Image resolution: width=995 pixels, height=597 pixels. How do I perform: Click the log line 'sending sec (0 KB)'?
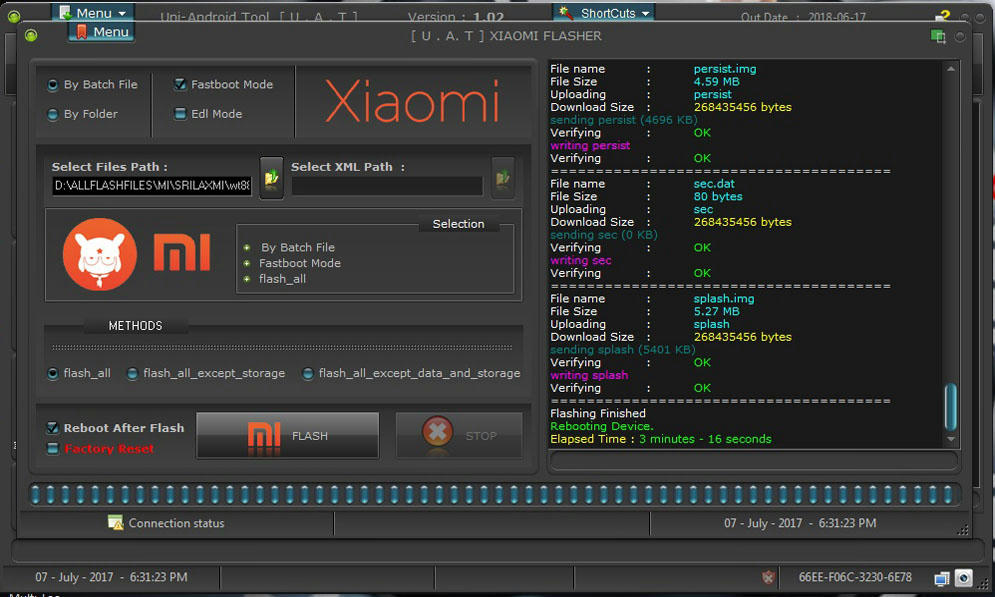(603, 235)
